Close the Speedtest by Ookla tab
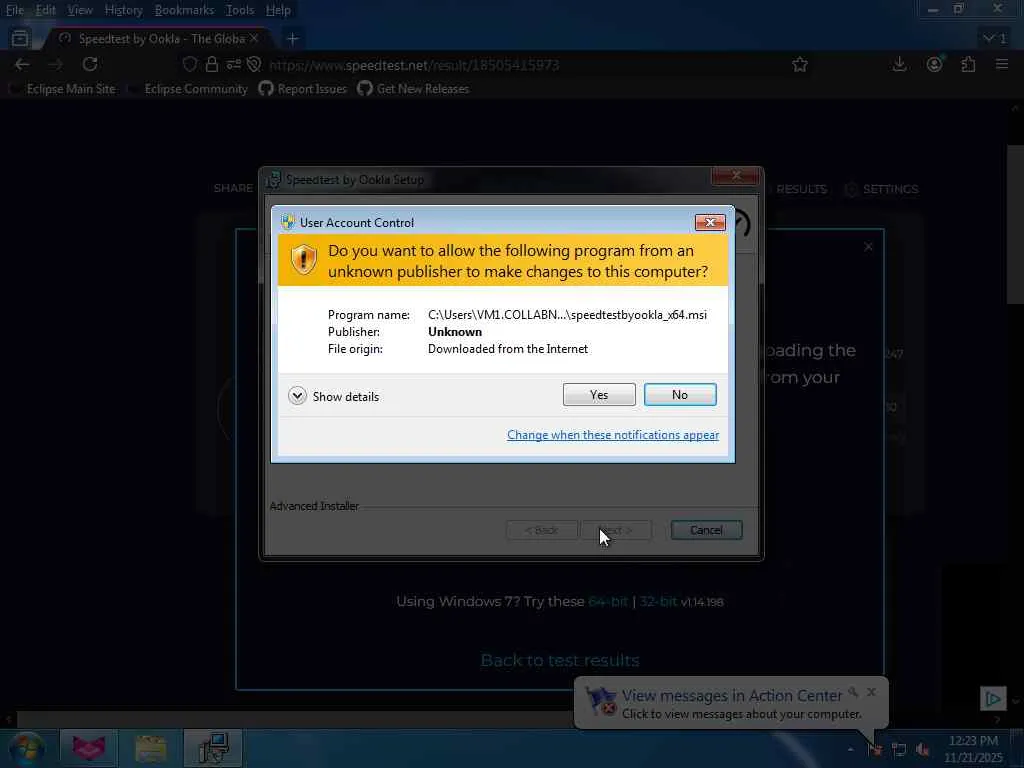This screenshot has width=1024, height=768. pos(255,39)
